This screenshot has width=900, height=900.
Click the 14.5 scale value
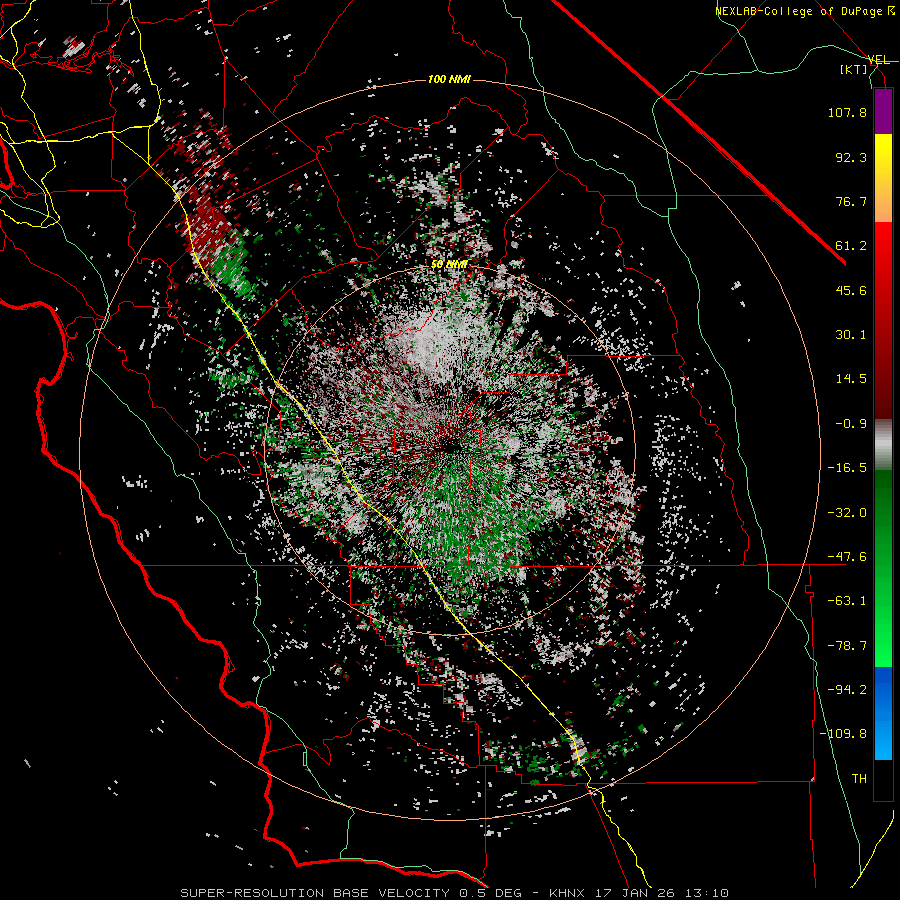[851, 379]
